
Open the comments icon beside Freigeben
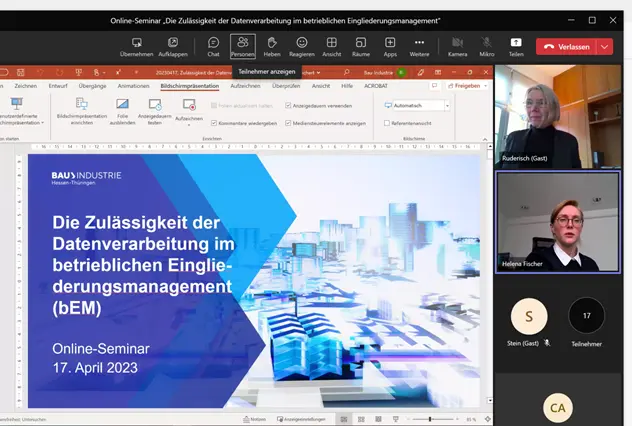434,86
